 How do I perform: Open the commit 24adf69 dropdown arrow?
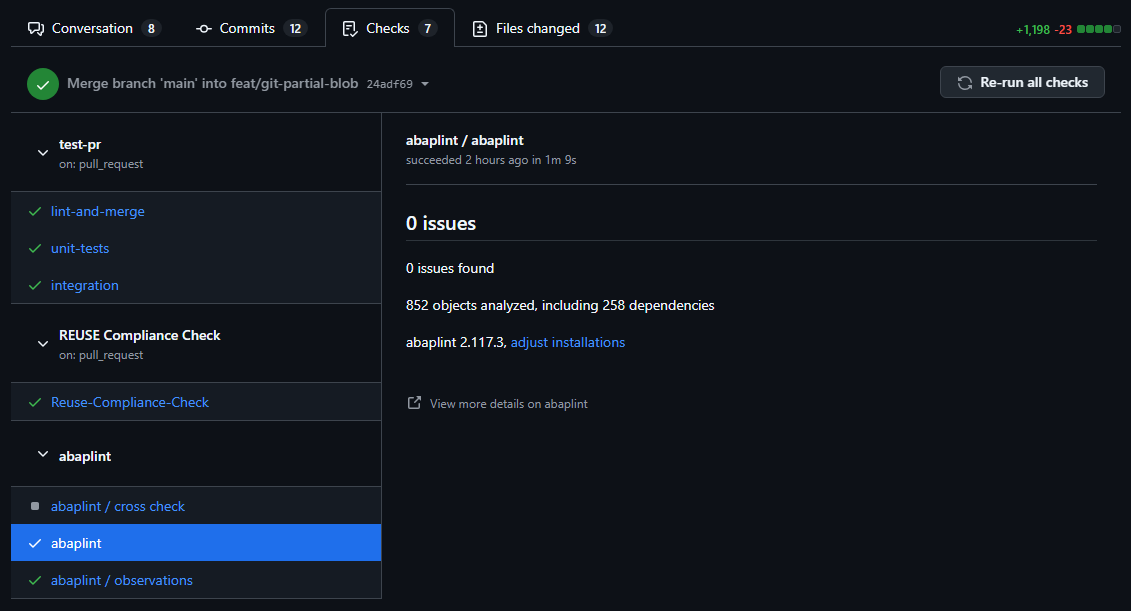point(425,84)
